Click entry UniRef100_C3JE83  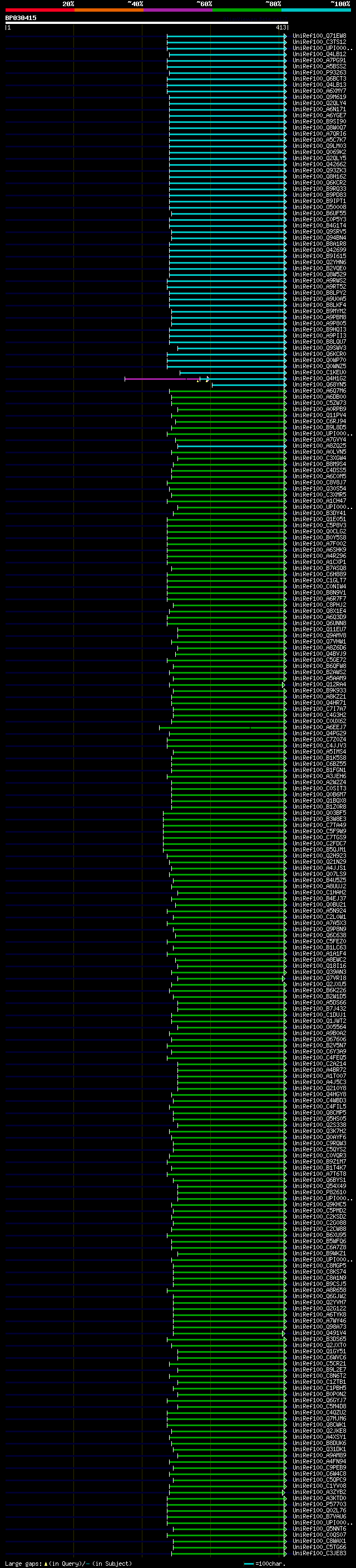(x=319, y=1553)
